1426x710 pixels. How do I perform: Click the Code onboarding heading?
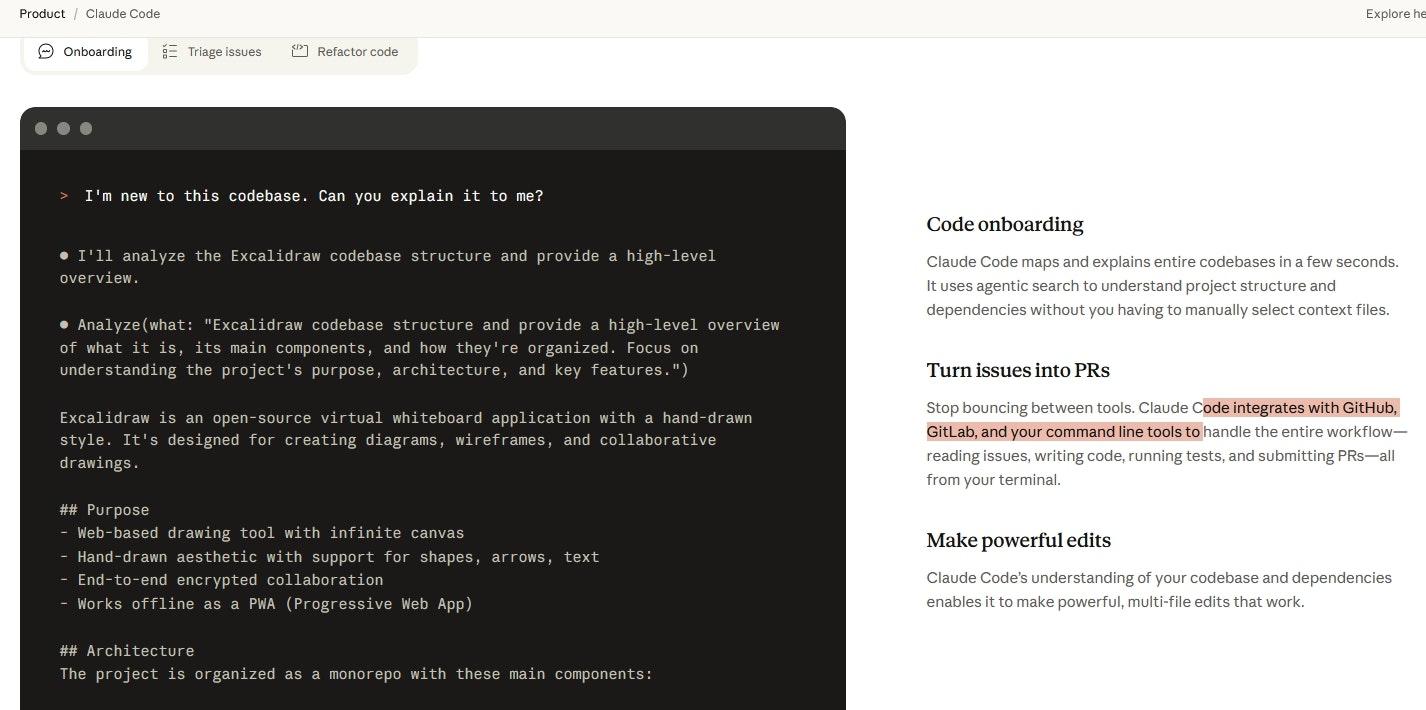1005,224
